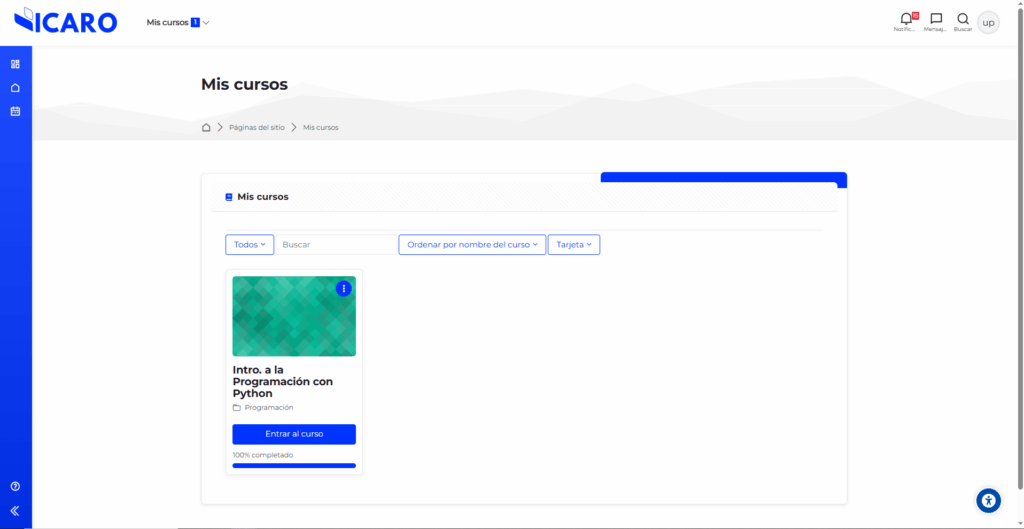
Task: Open Mis cursos menu in top navigation
Action: tap(178, 22)
